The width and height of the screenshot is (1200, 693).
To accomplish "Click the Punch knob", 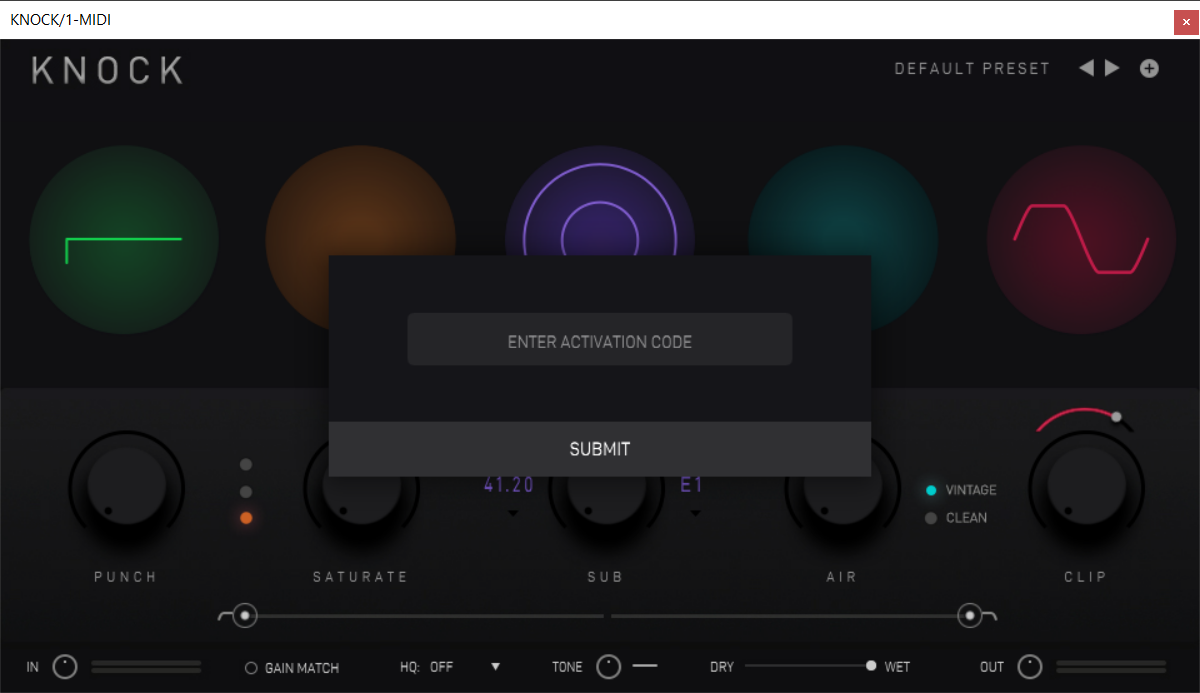I will tap(126, 488).
